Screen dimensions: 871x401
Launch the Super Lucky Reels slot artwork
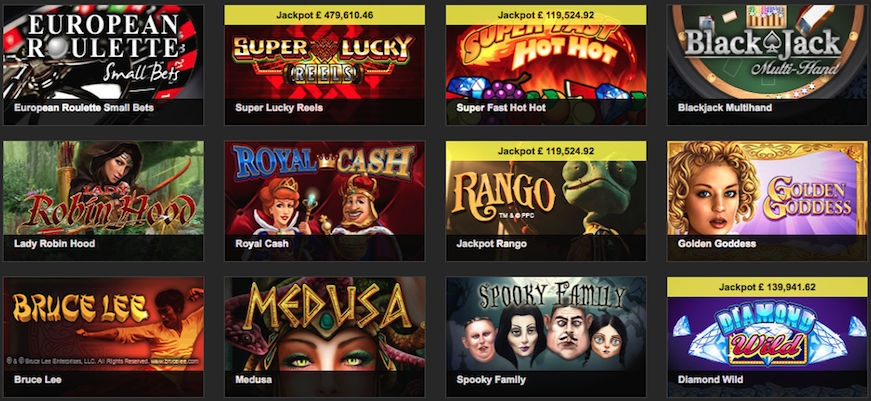(x=325, y=62)
